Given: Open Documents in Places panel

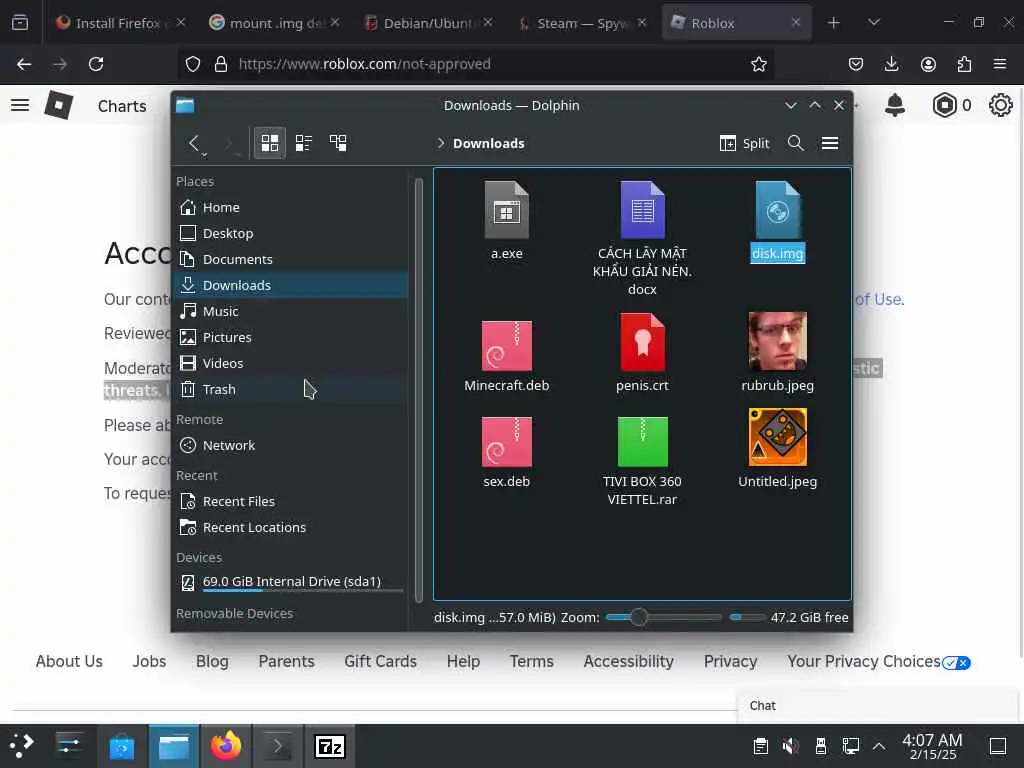Looking at the screenshot, I should 291,259.
